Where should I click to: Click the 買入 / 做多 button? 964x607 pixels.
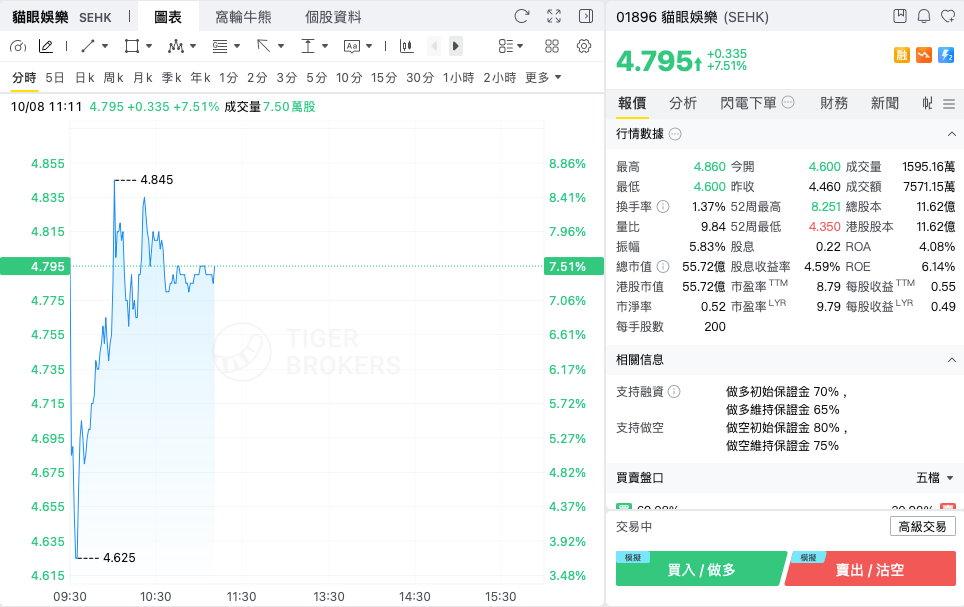coord(701,569)
